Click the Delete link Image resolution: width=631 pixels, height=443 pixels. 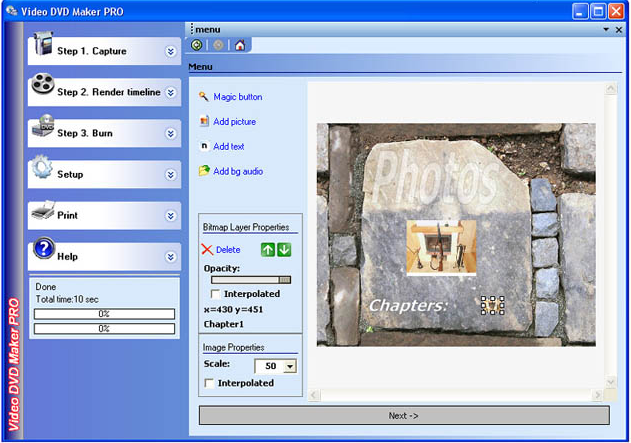tap(228, 250)
